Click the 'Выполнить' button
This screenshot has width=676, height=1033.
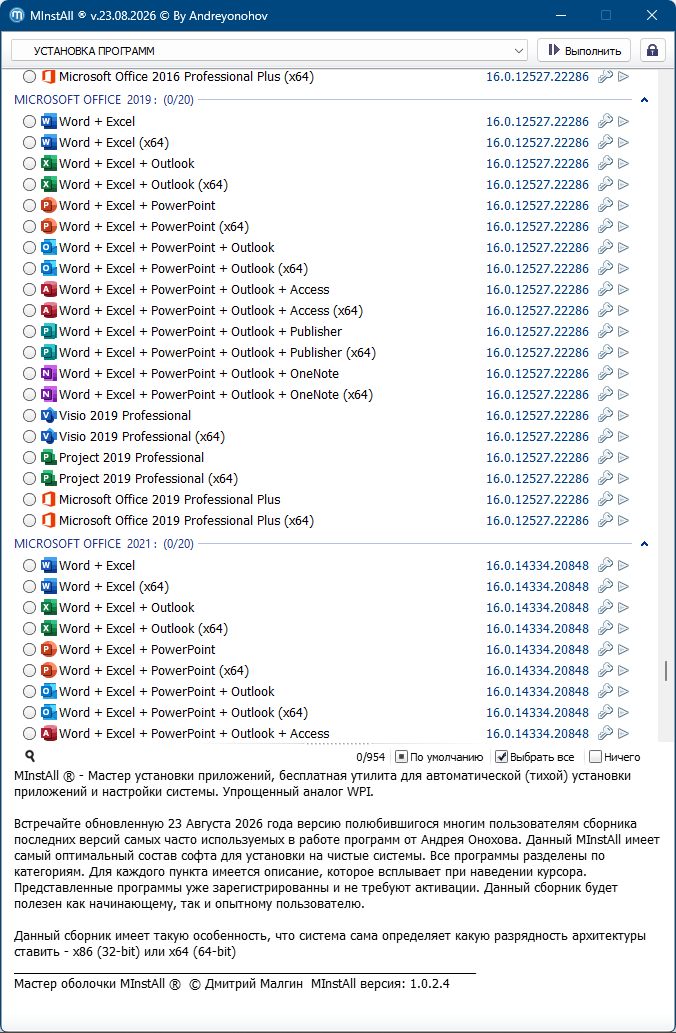coord(584,51)
